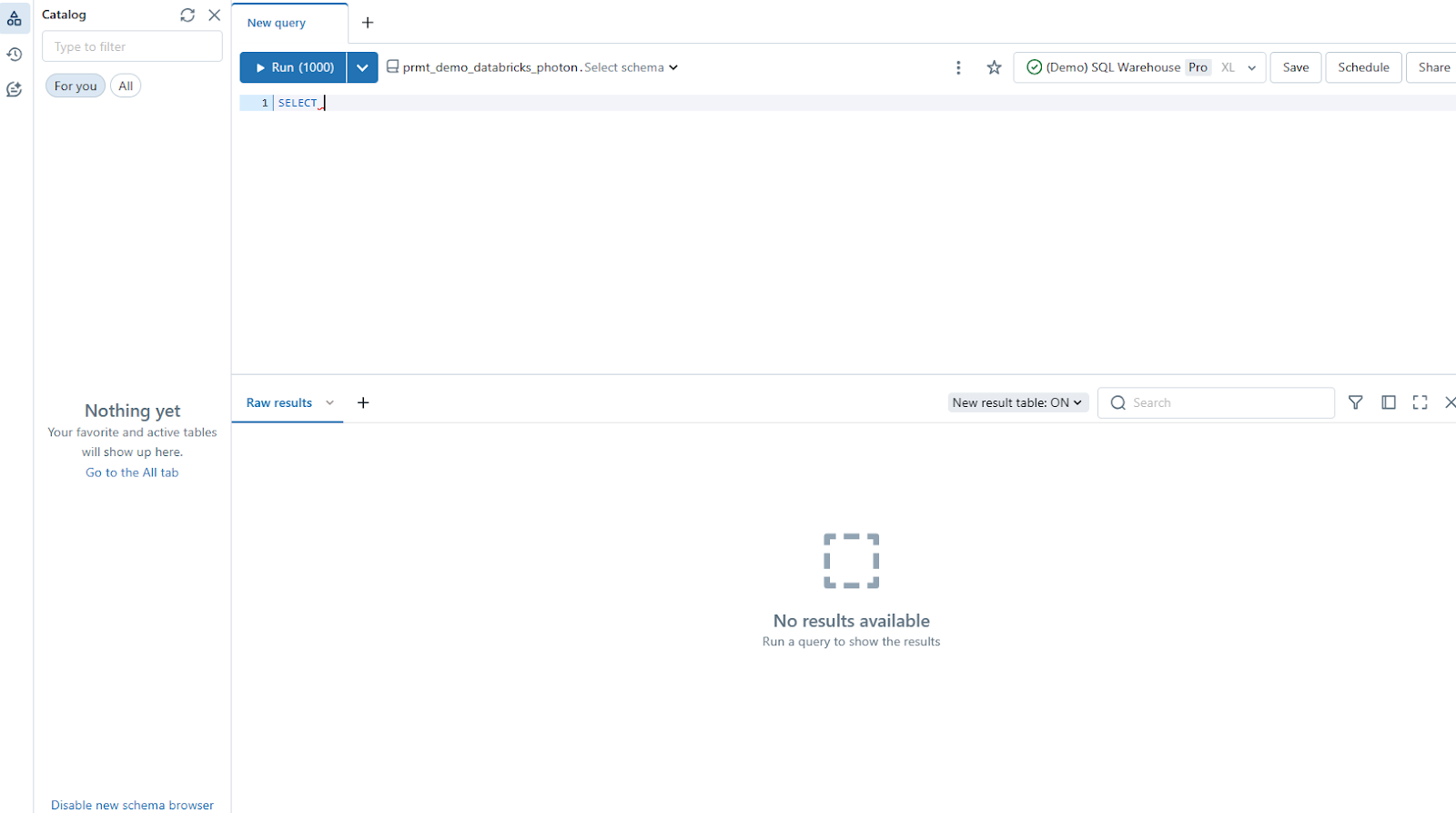Click the Save button
The image size is (1456, 813).
[x=1296, y=67]
